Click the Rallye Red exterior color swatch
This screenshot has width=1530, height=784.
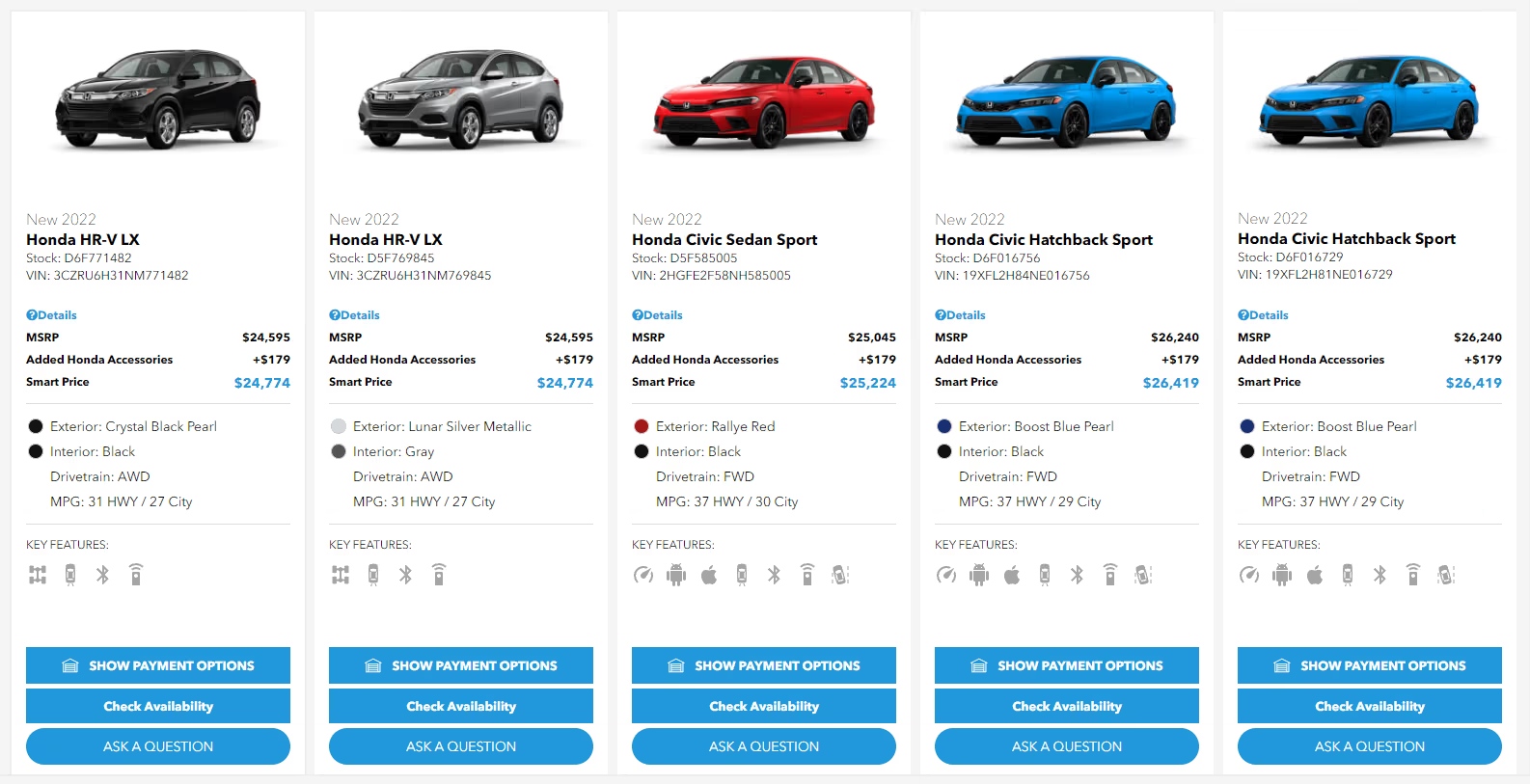click(642, 426)
